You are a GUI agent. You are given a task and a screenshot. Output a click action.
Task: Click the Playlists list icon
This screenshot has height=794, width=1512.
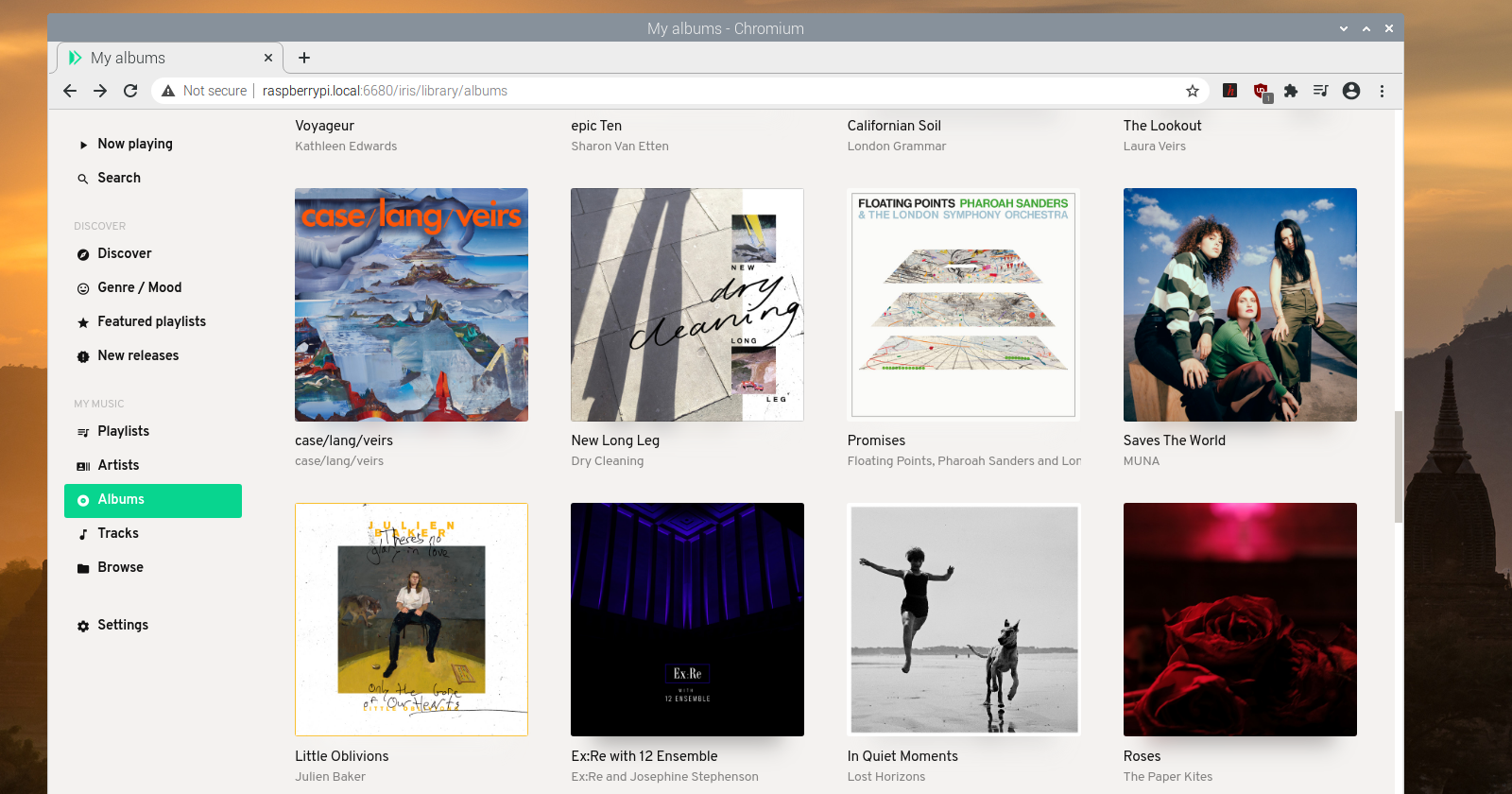[83, 432]
